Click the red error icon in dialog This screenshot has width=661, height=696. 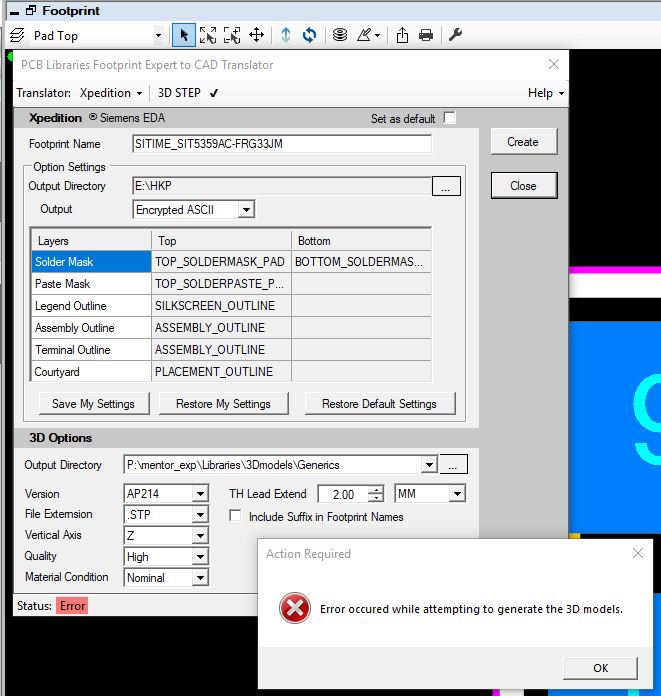click(x=295, y=608)
